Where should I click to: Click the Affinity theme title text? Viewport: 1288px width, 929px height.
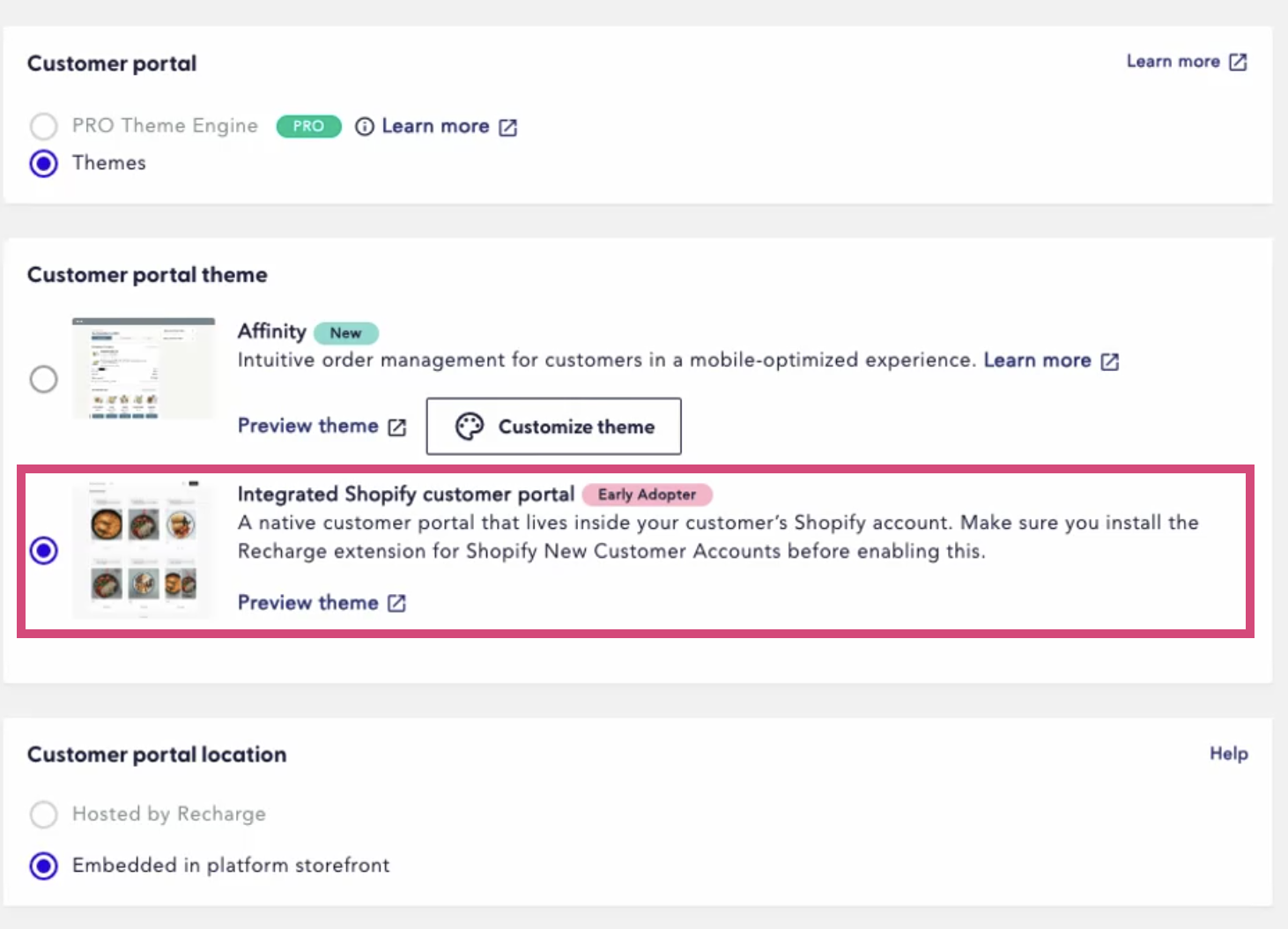271,331
